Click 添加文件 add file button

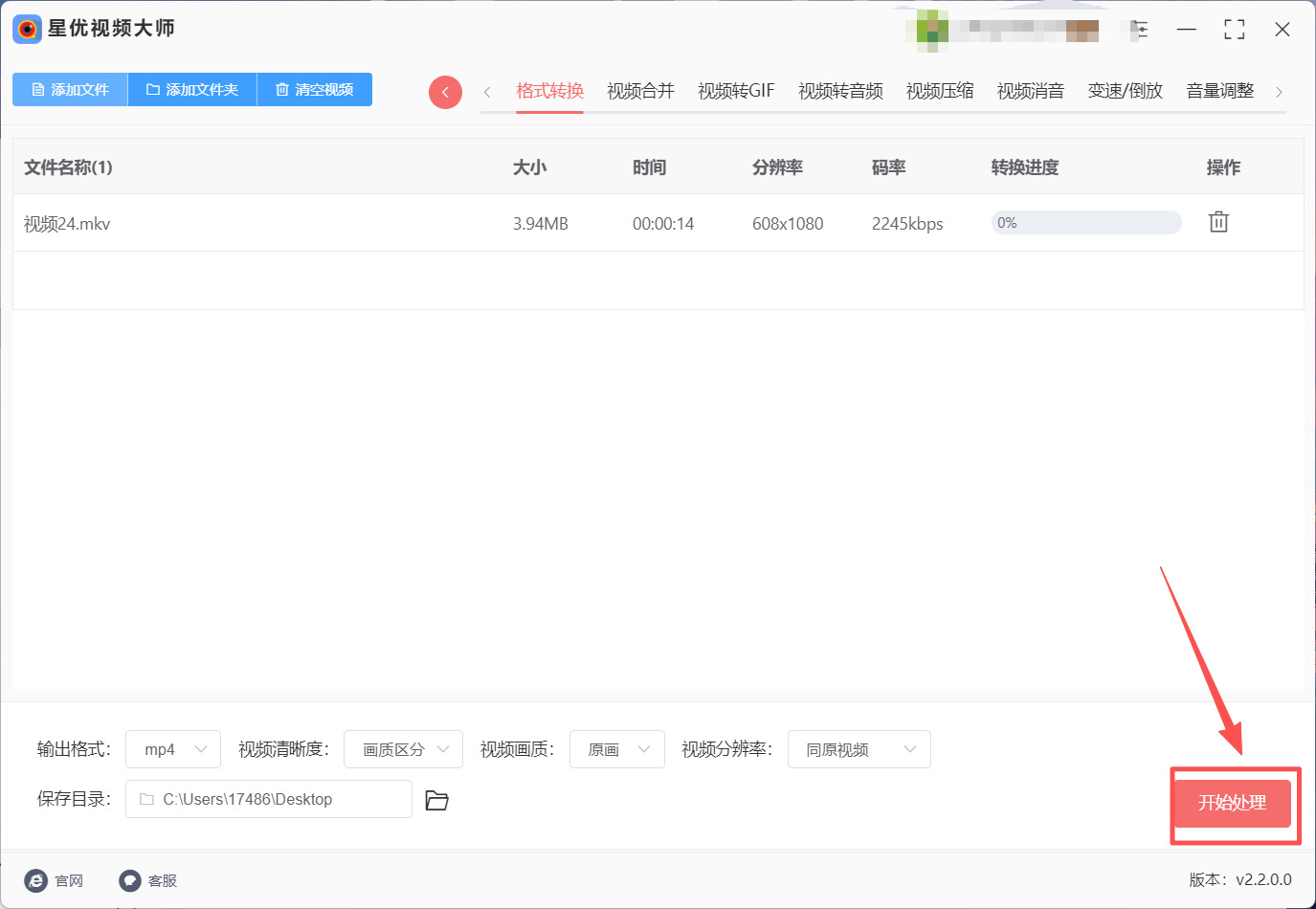(70, 89)
